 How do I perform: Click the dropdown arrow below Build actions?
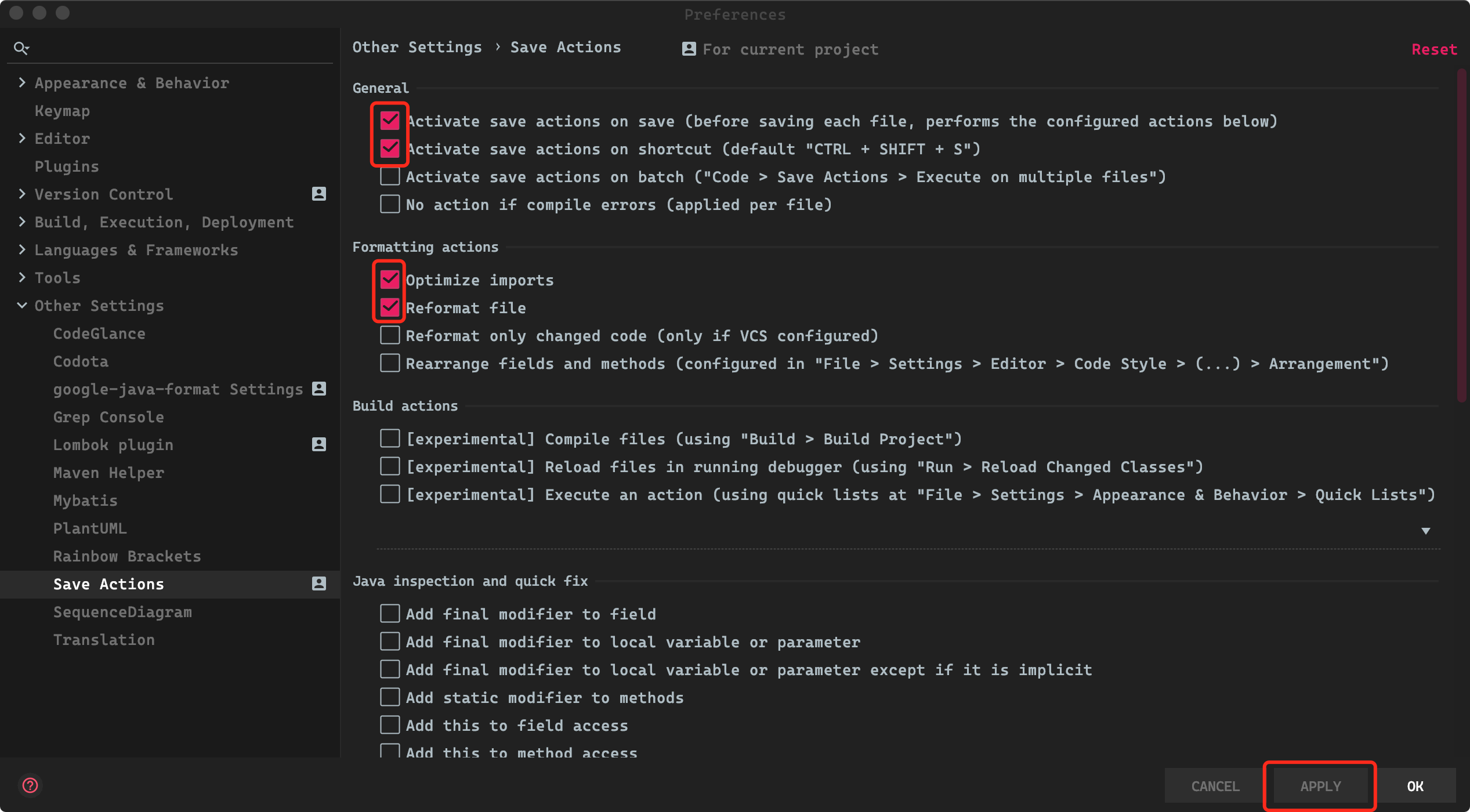[1426, 530]
